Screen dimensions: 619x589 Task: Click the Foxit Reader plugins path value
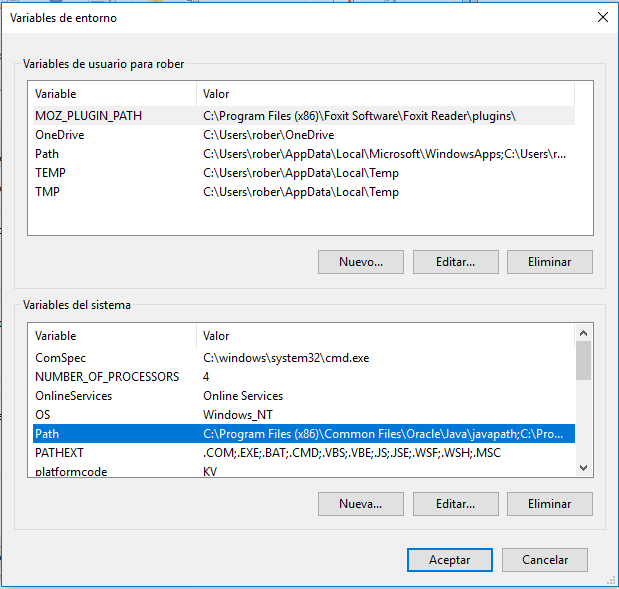[359, 116]
